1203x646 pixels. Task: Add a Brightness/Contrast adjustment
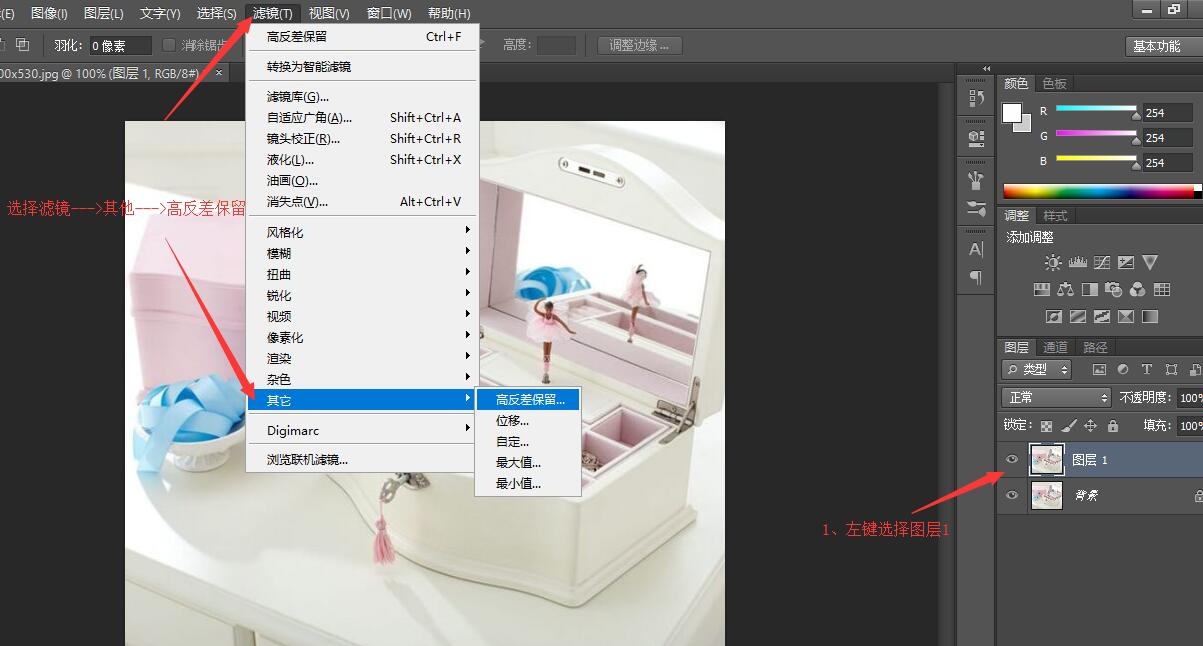(1053, 263)
